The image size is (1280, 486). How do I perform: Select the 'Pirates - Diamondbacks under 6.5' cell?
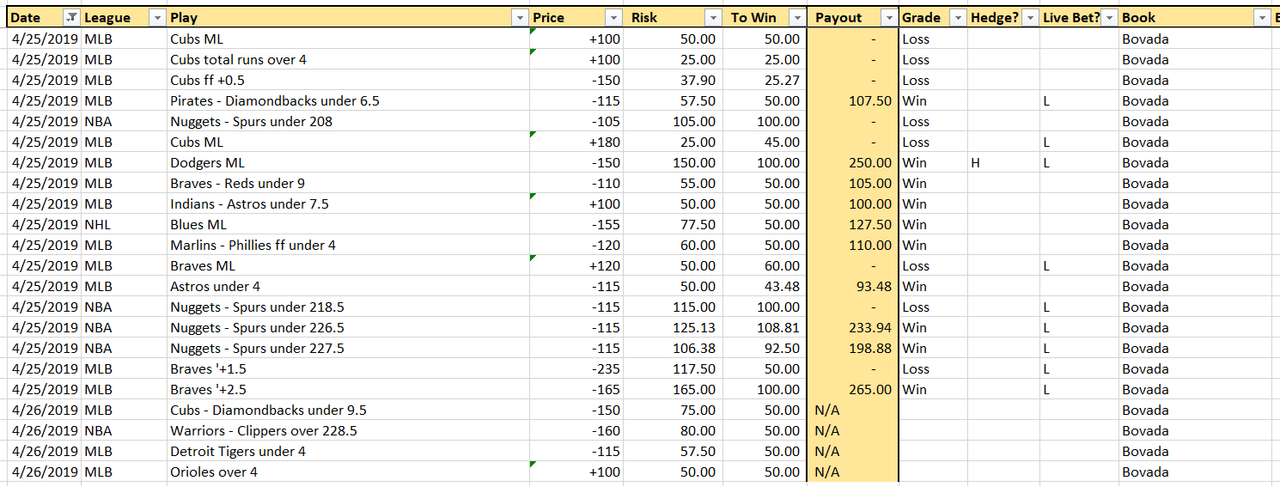tap(348, 101)
